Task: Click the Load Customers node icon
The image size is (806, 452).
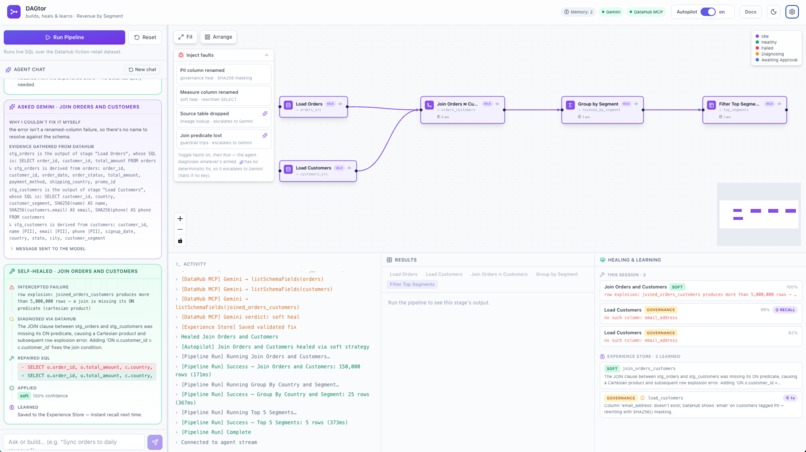Action: pyautogui.click(x=288, y=169)
